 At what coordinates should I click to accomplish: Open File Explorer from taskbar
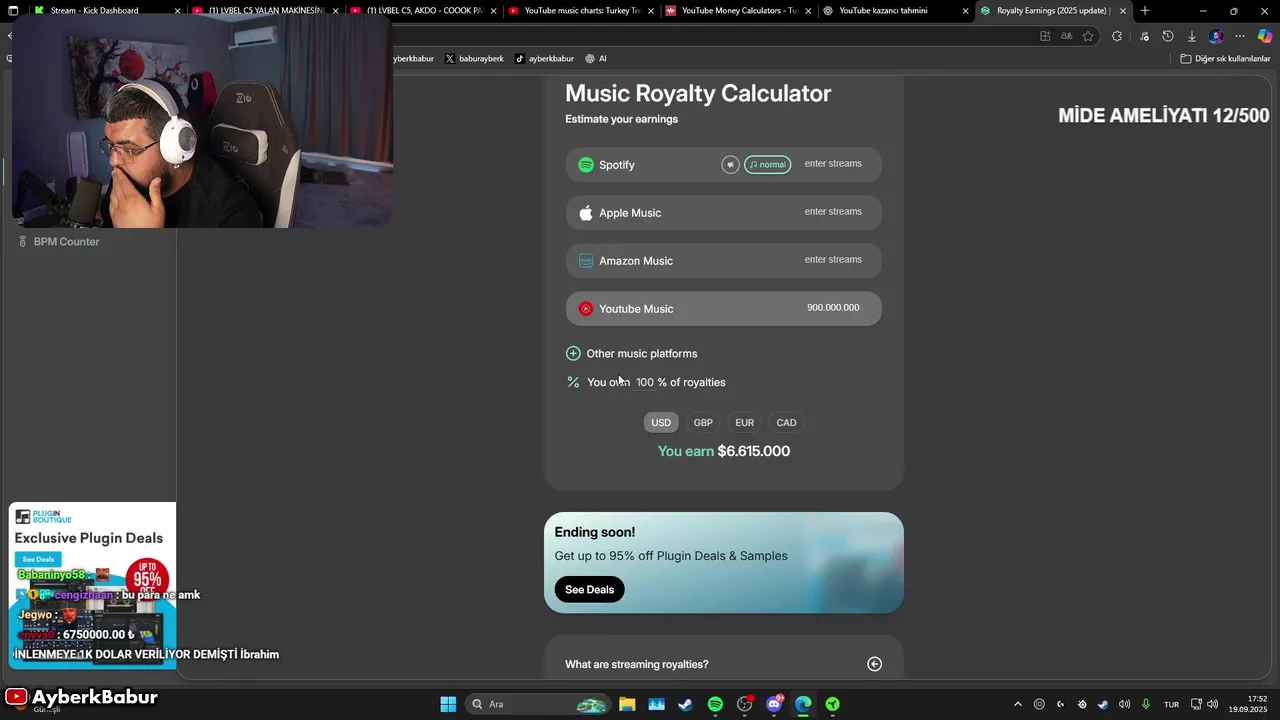[627, 704]
